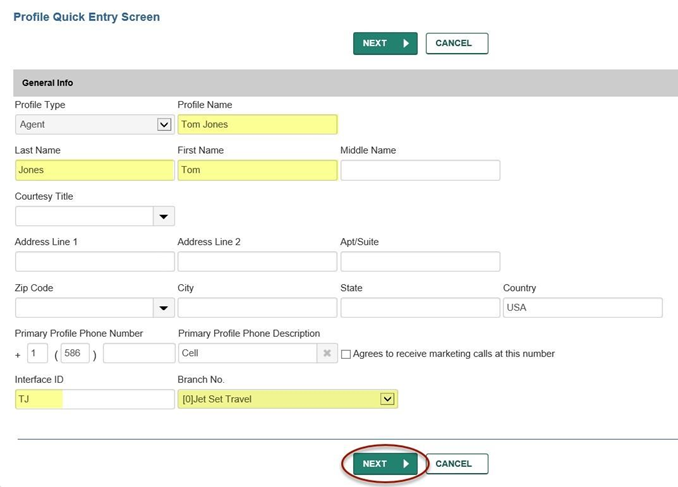Clear the Cell phone description with X icon
678x487 pixels.
pyautogui.click(x=327, y=353)
